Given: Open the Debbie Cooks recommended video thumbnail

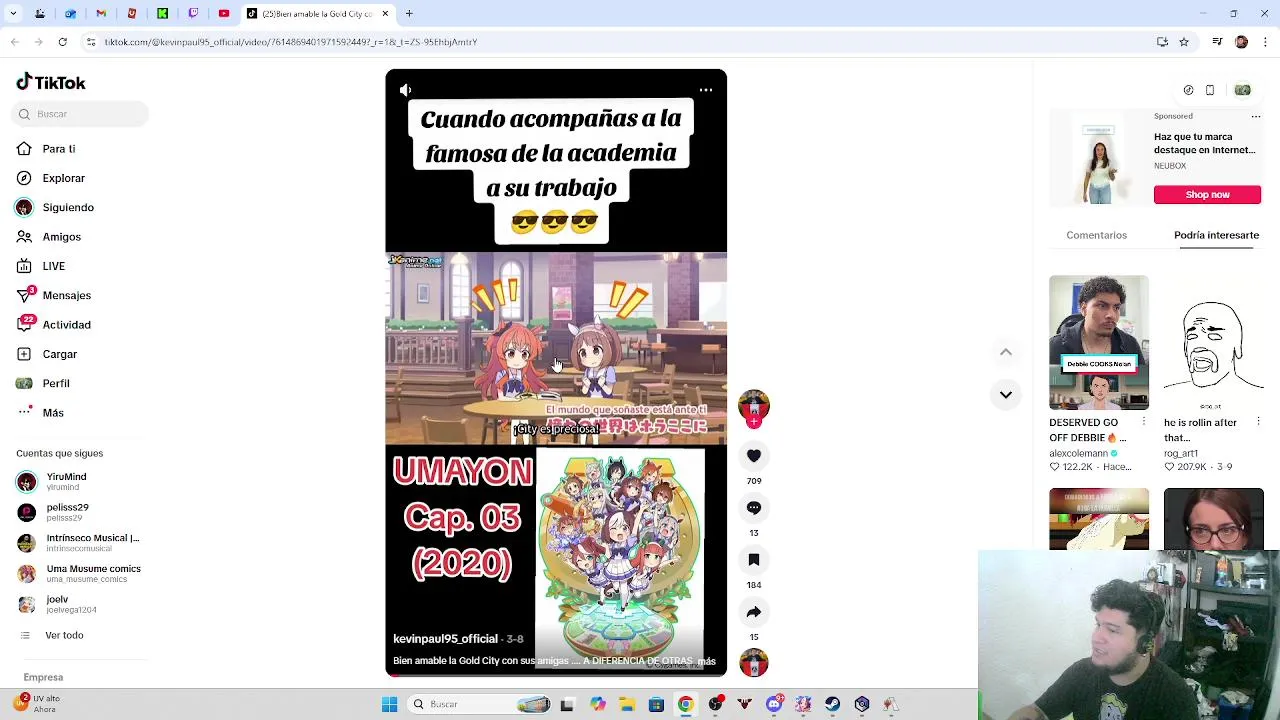Looking at the screenshot, I should [x=1099, y=342].
